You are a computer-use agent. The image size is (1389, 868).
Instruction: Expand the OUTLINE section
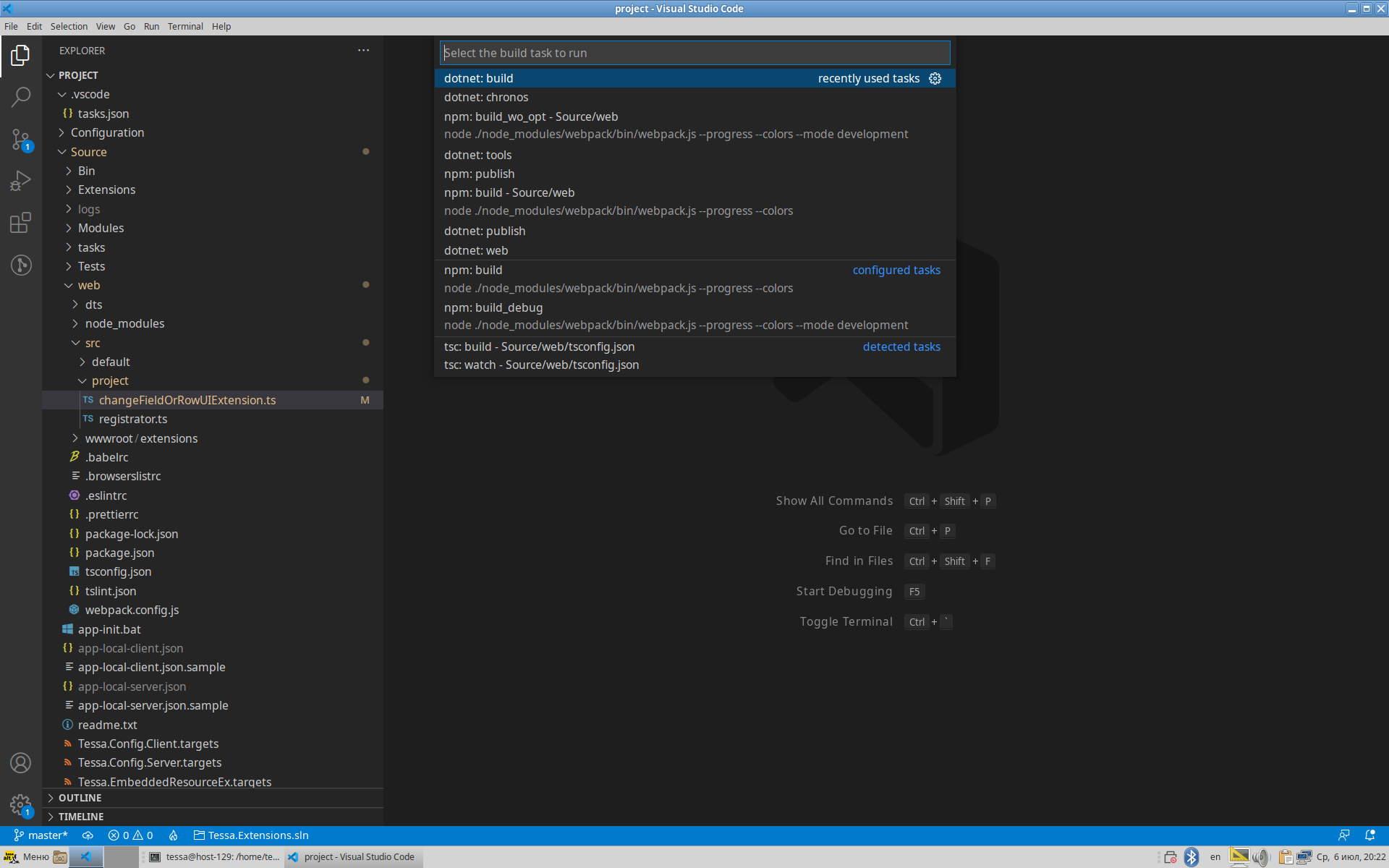coord(80,798)
